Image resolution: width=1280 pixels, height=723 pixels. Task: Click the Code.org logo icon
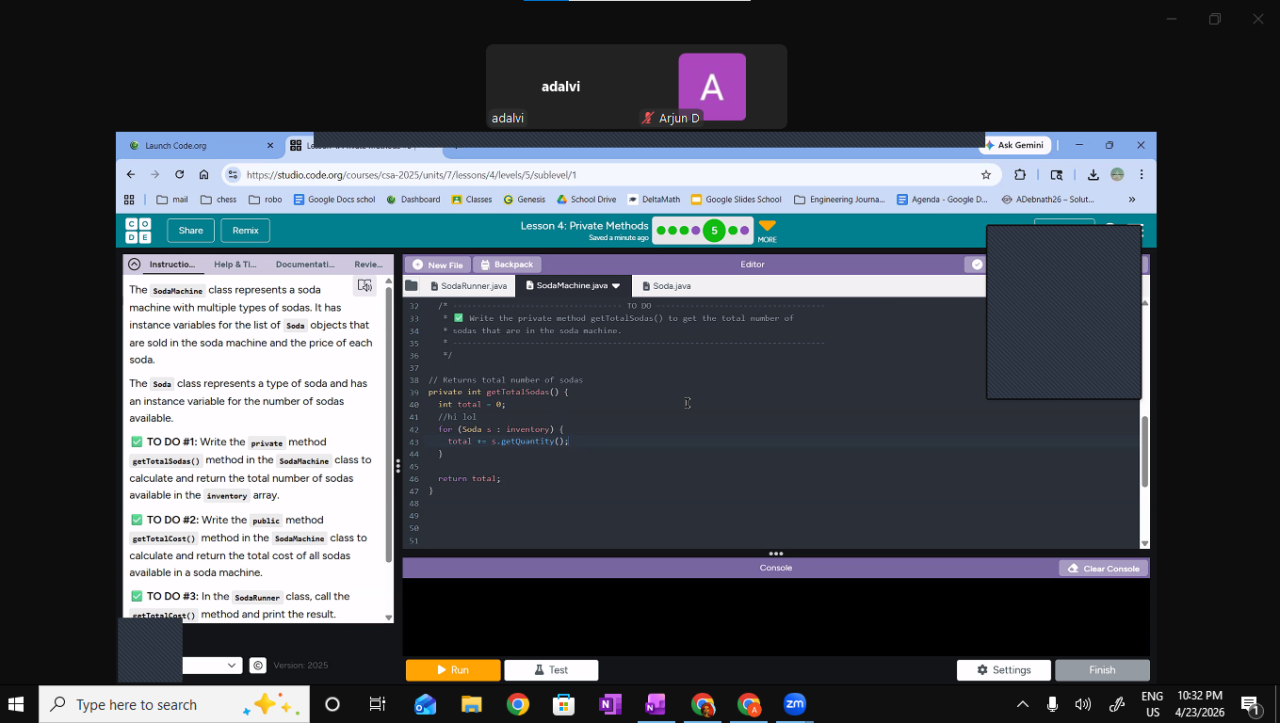pyautogui.click(x=138, y=230)
